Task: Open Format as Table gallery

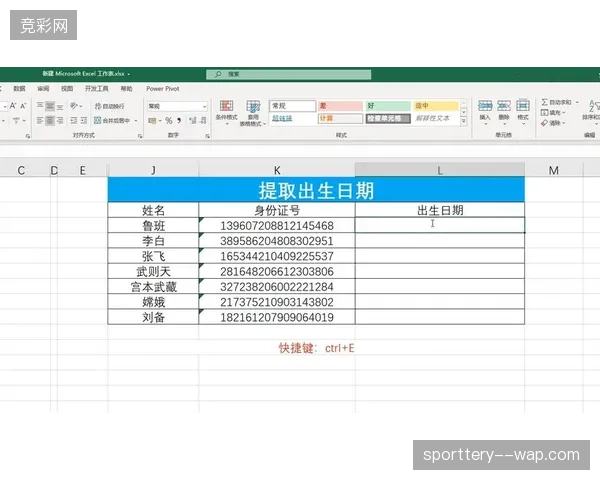Action: point(253,113)
